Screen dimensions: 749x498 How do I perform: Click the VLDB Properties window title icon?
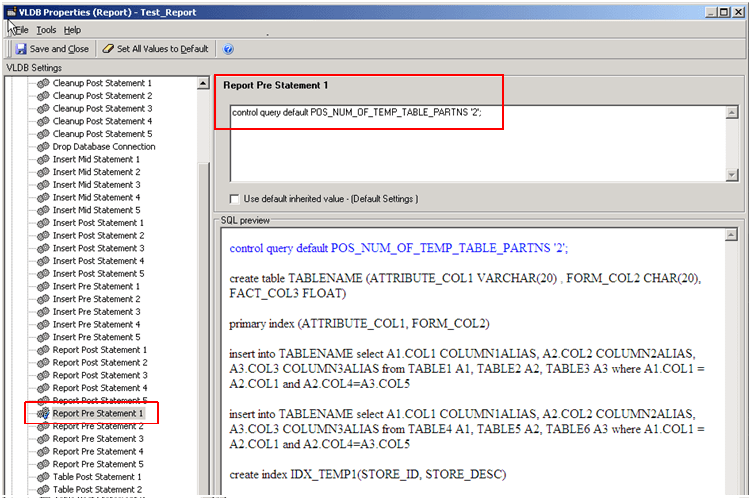pos(9,10)
